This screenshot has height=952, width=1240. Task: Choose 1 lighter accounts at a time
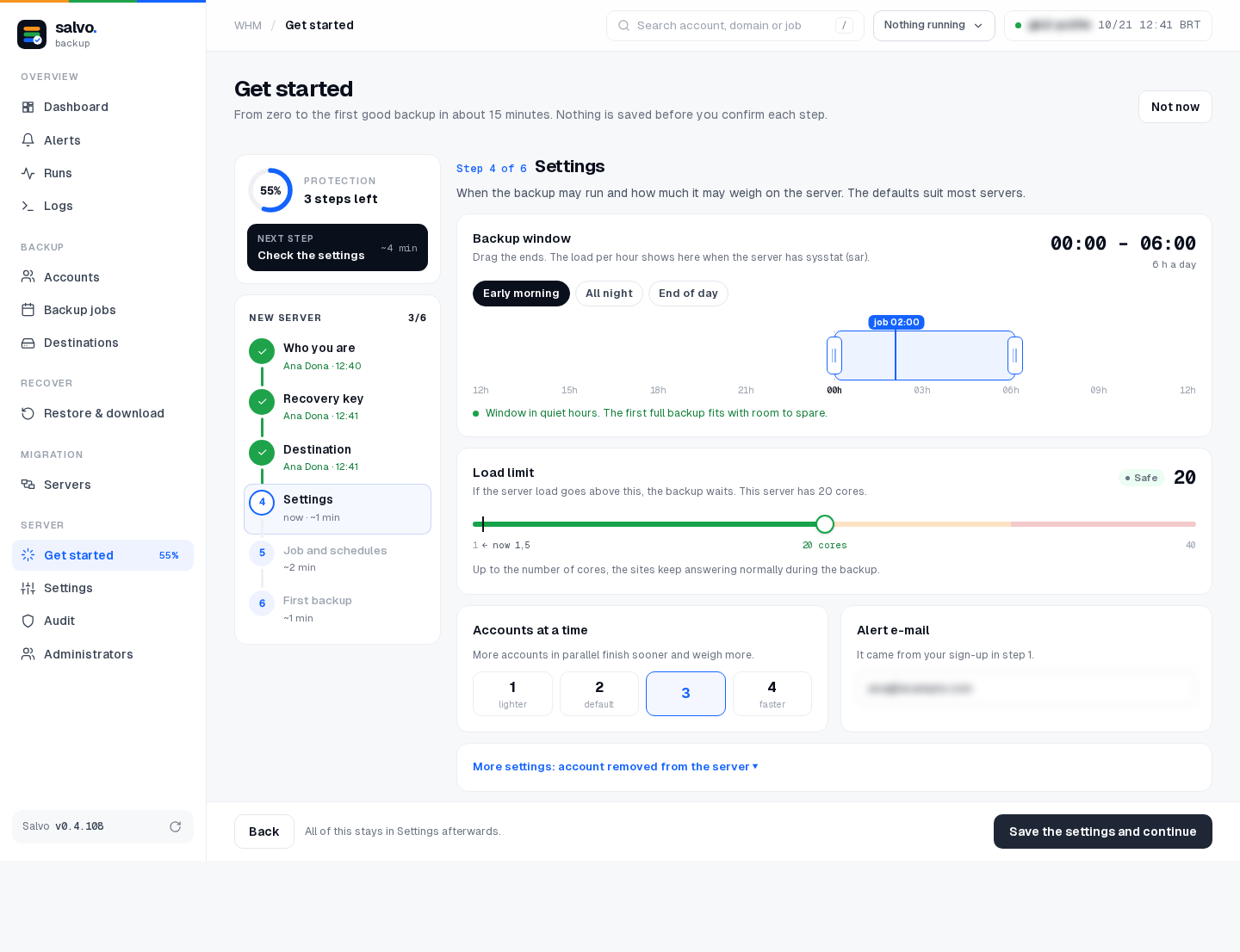512,694
